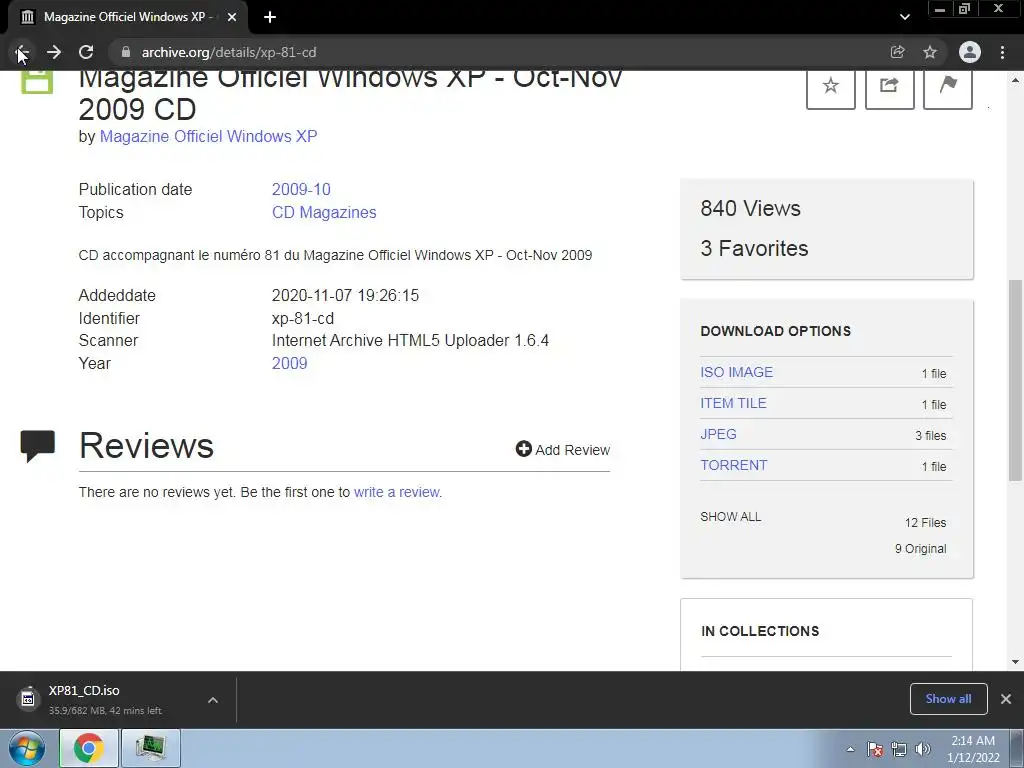Open the 2009 year link

click(289, 363)
